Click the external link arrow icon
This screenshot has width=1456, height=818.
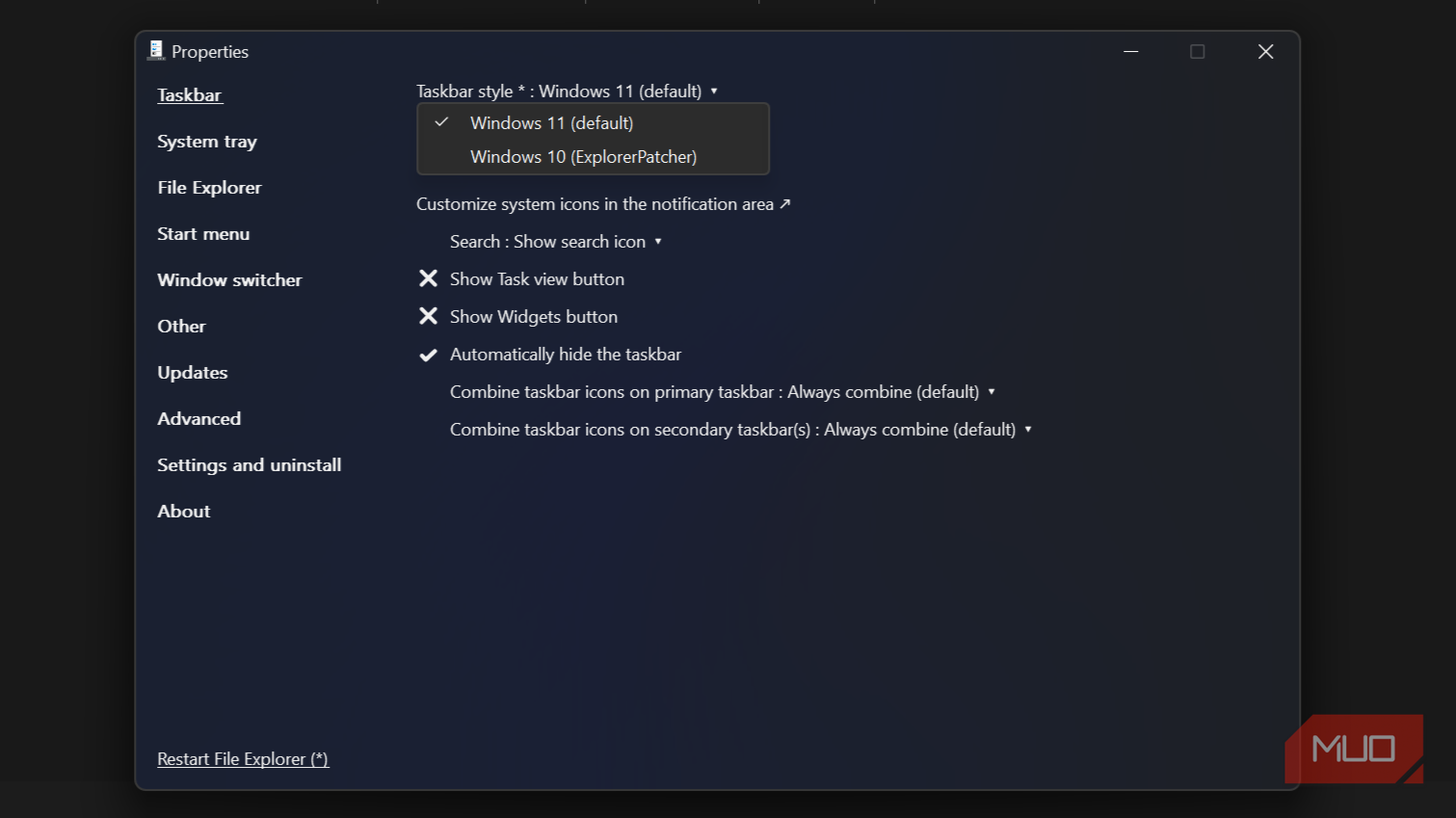click(x=785, y=203)
